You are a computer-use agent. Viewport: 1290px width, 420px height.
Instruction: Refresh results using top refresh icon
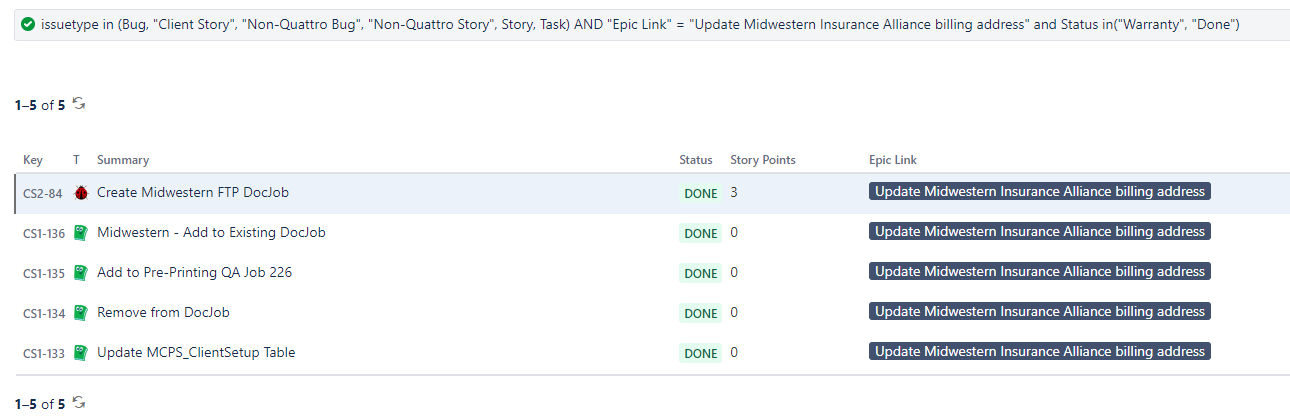[x=79, y=103]
